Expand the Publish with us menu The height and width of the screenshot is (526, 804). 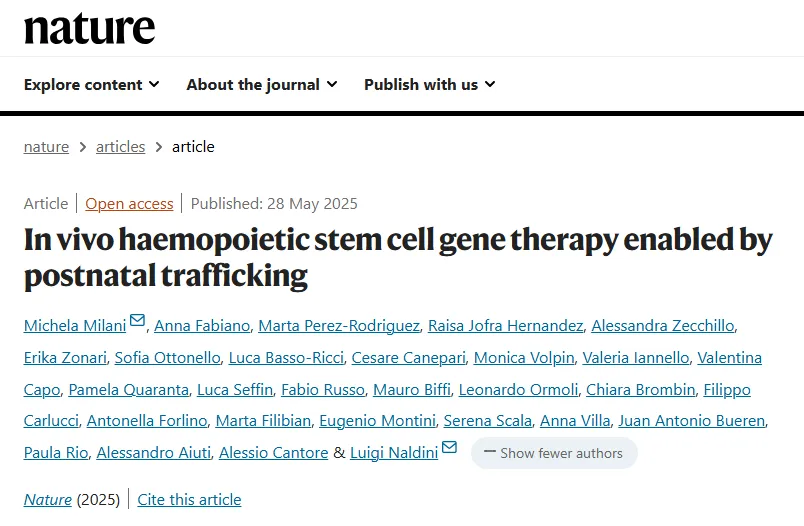pyautogui.click(x=430, y=85)
